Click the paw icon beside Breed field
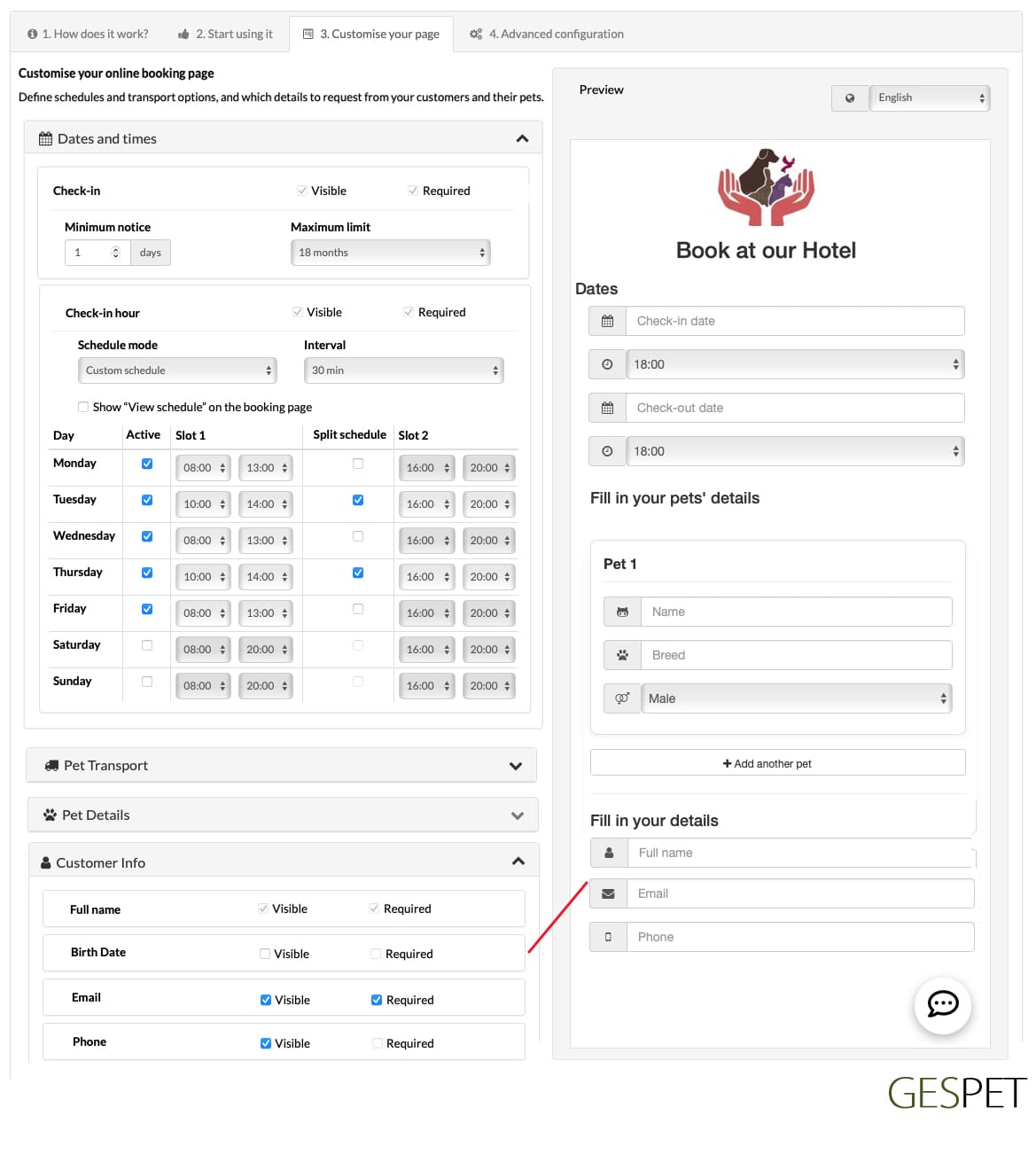The height and width of the screenshot is (1162, 1036). coord(622,655)
